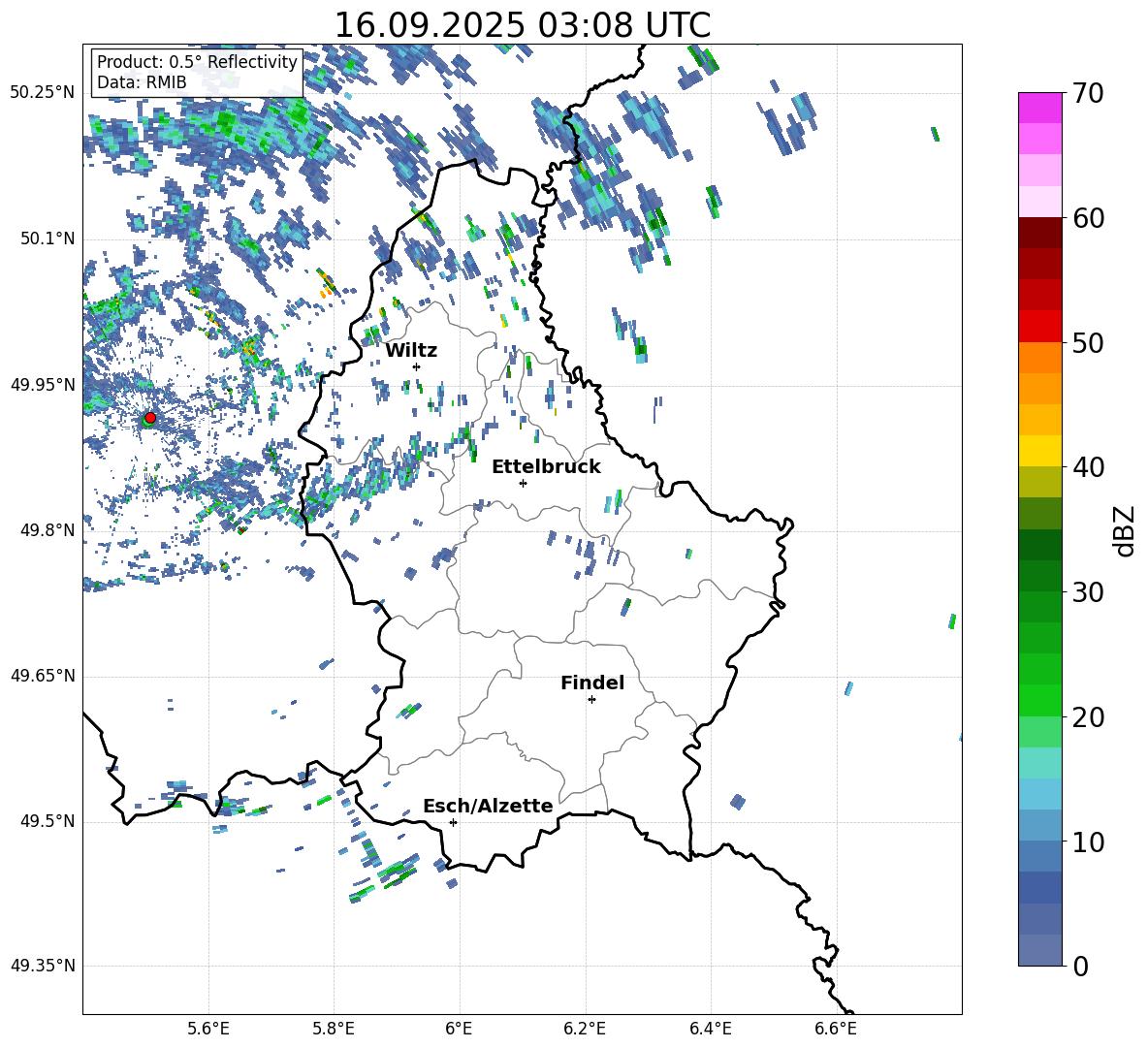Click the colorbar tick label 50
The height and width of the screenshot is (1048, 1148).
[x=1087, y=342]
